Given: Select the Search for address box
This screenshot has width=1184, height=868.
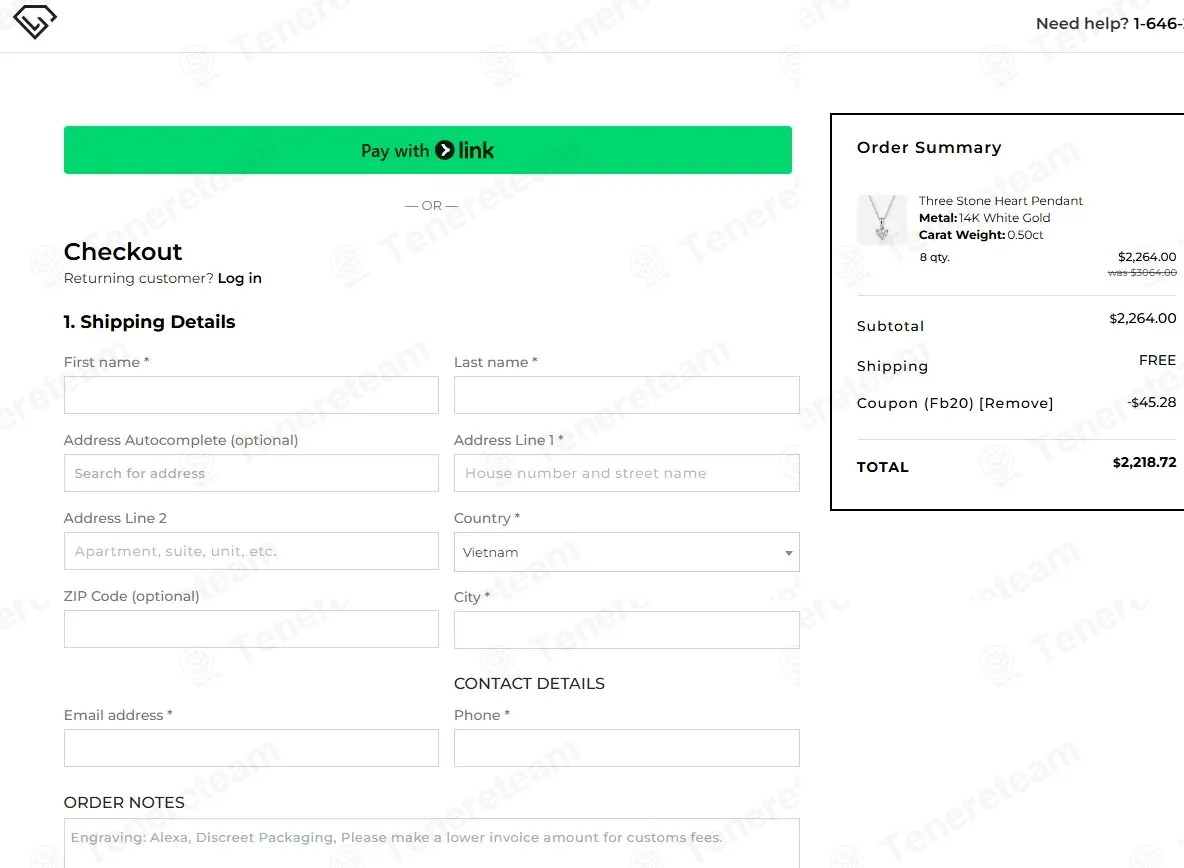Looking at the screenshot, I should pos(251,473).
